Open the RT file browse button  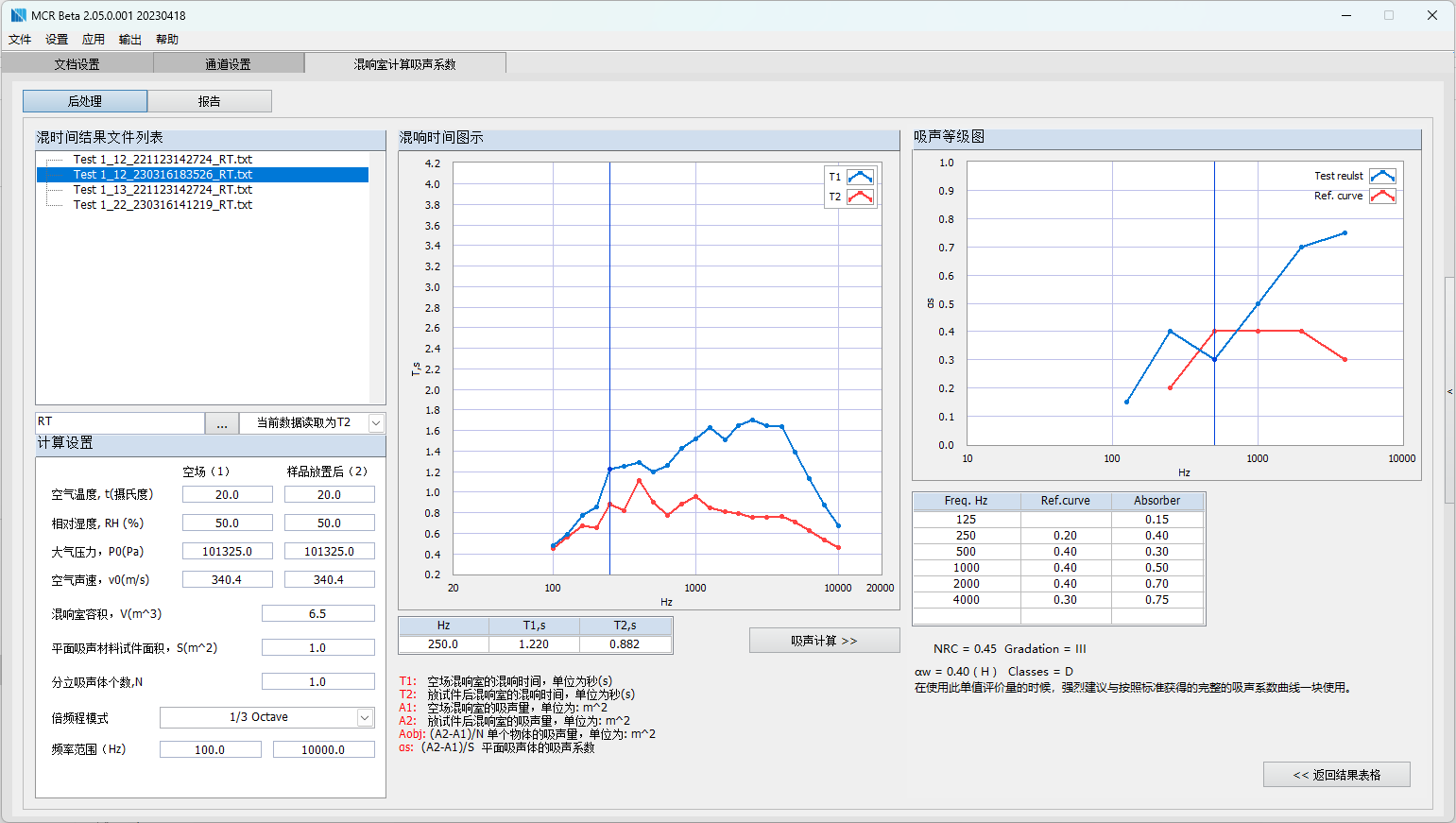222,423
